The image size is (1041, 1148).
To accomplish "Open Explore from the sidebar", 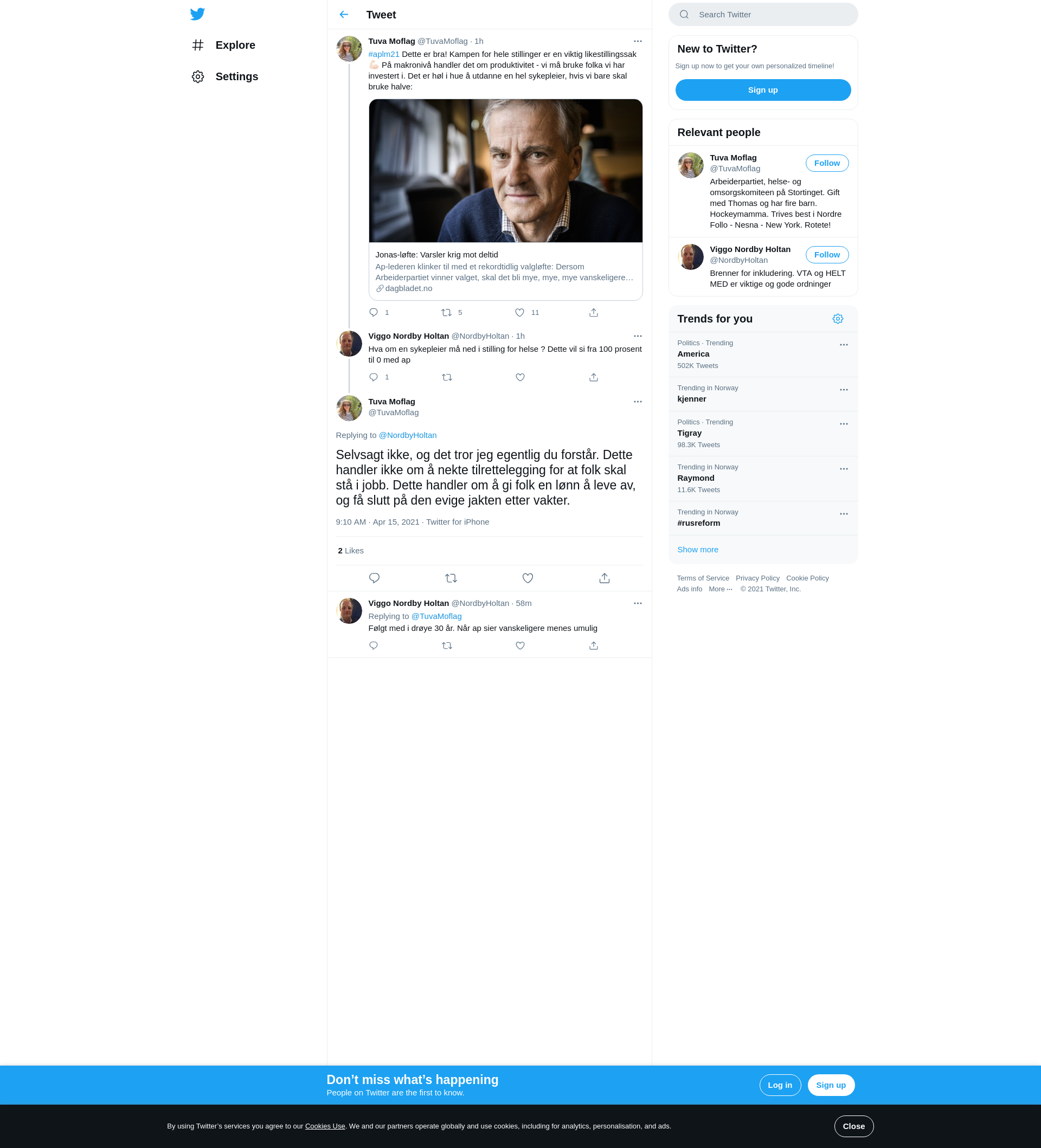I will [224, 45].
